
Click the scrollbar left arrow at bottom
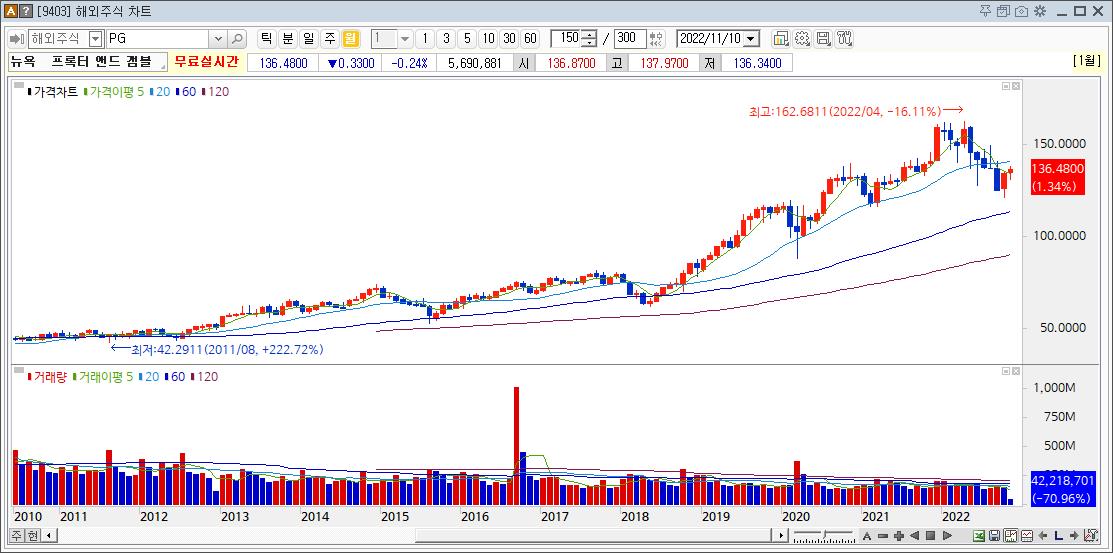tap(49, 535)
